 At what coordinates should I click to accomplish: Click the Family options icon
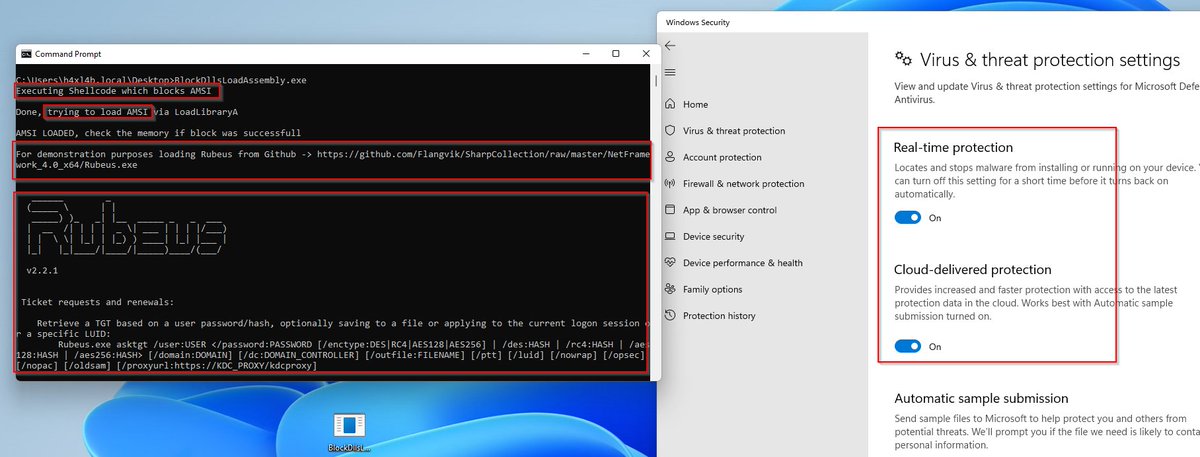(670, 289)
